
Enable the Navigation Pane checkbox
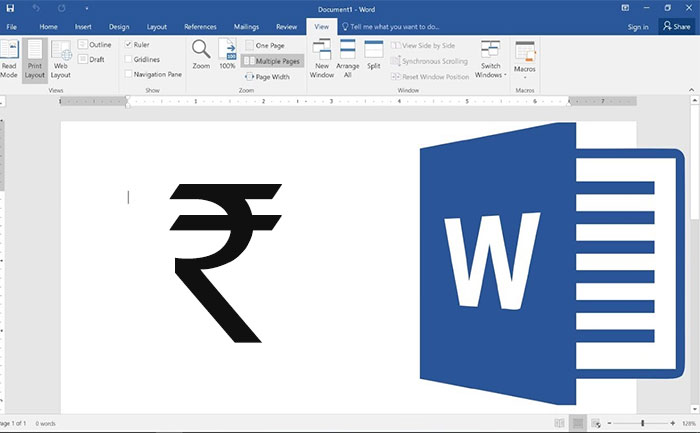pyautogui.click(x=129, y=74)
